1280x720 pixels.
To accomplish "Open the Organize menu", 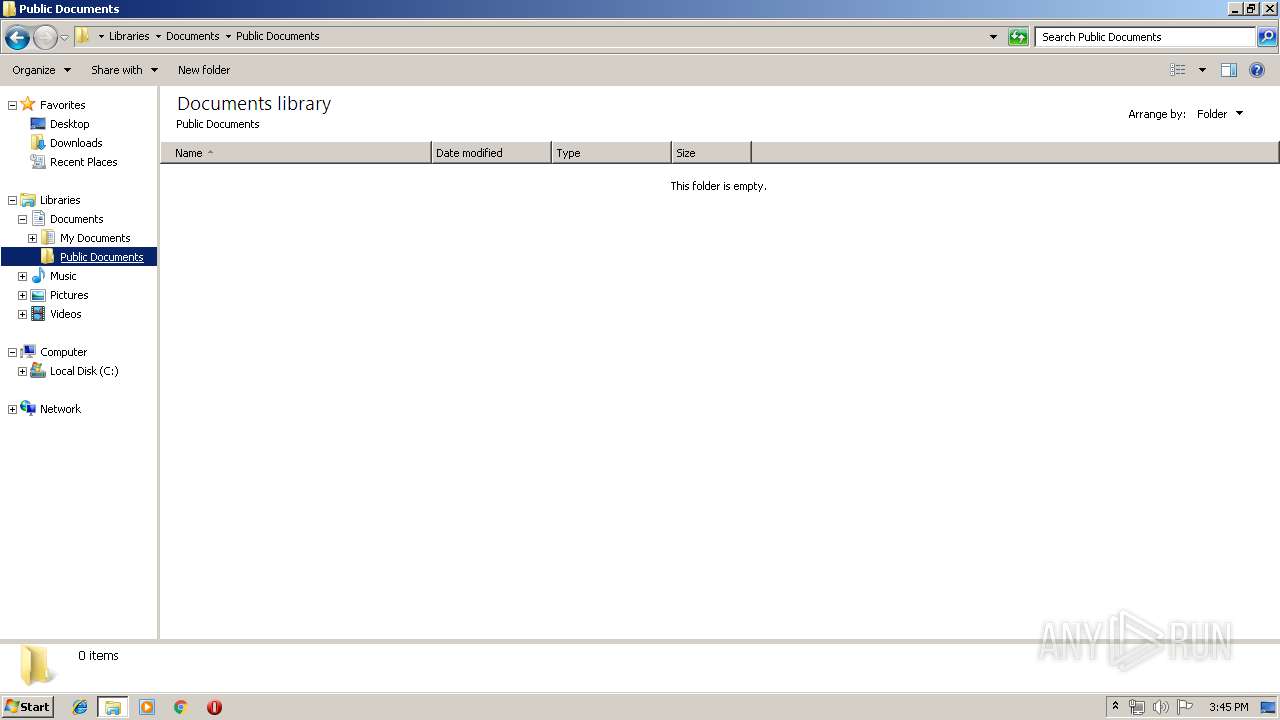I will pos(41,70).
